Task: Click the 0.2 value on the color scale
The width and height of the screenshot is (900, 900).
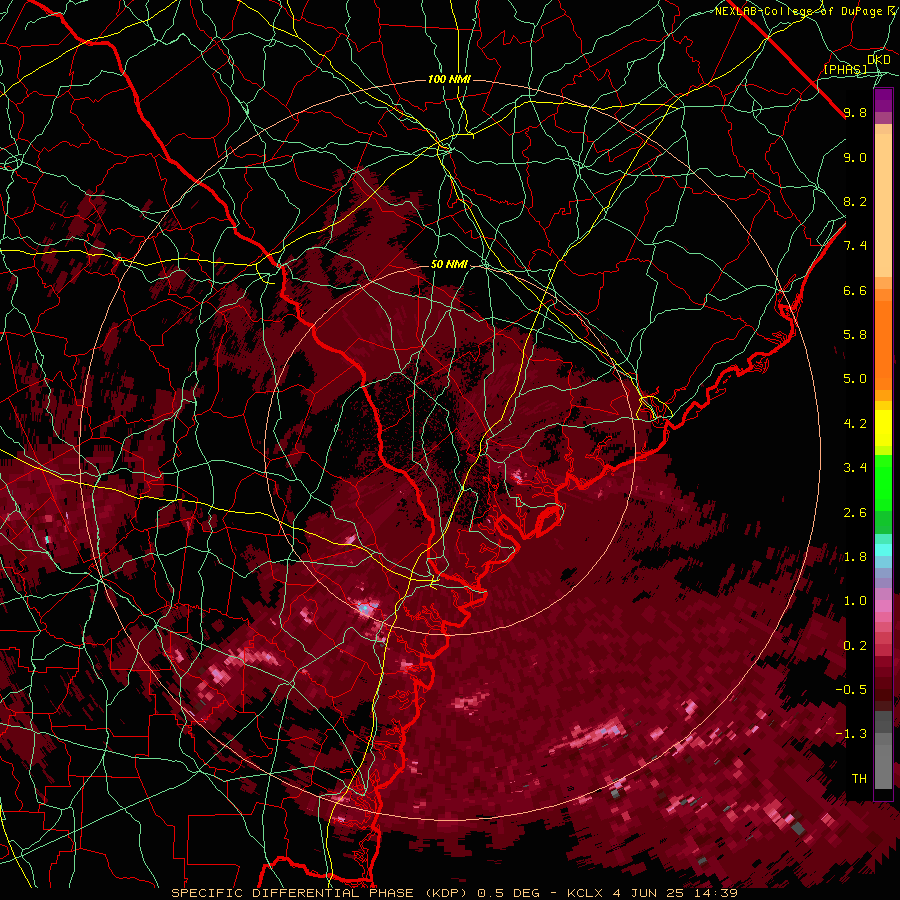Action: 855,646
